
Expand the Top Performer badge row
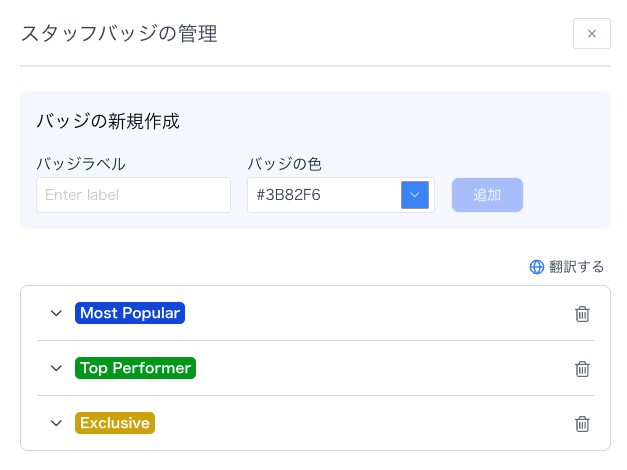point(56,368)
